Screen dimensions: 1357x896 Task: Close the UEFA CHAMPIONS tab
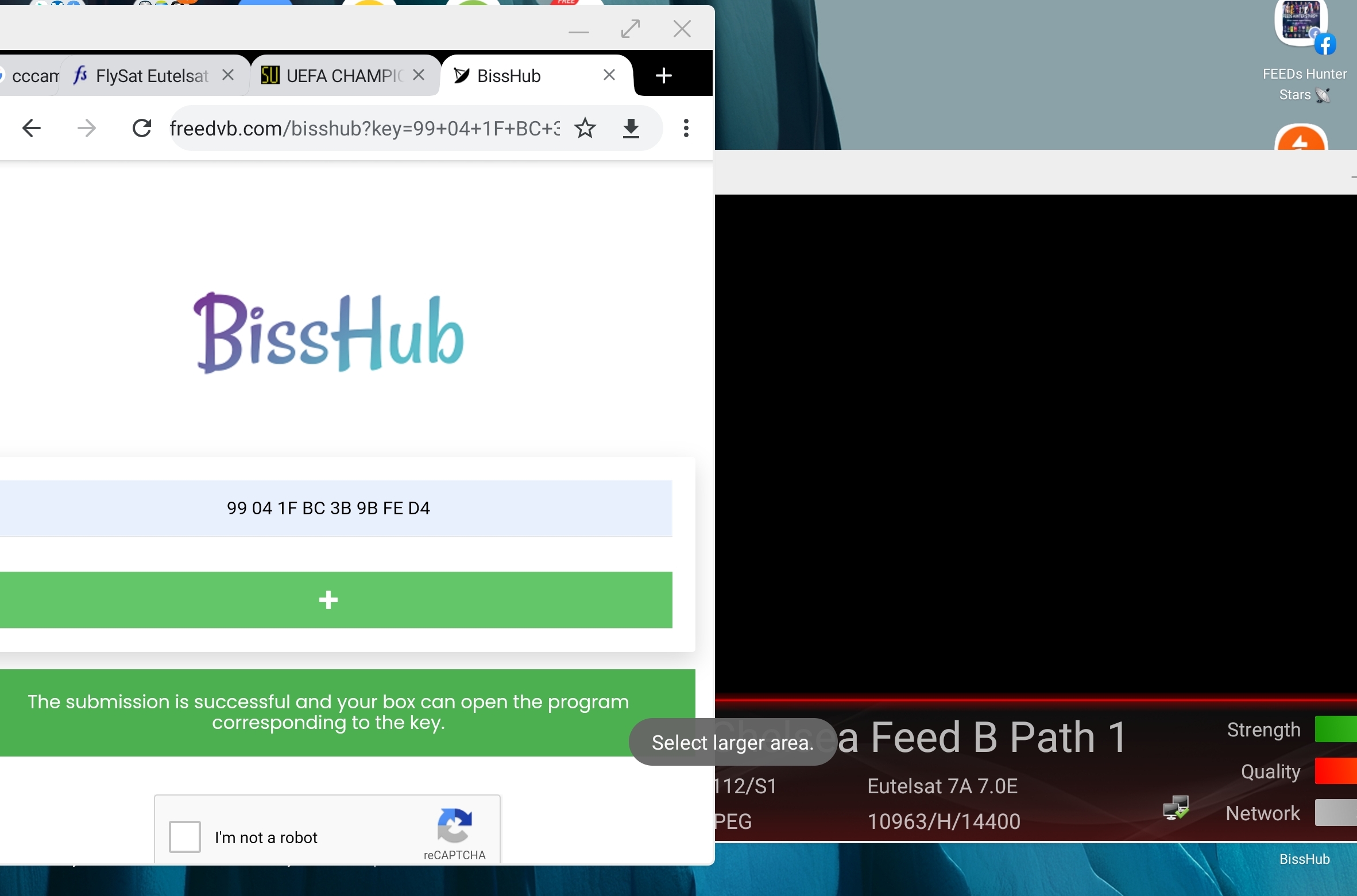419,75
